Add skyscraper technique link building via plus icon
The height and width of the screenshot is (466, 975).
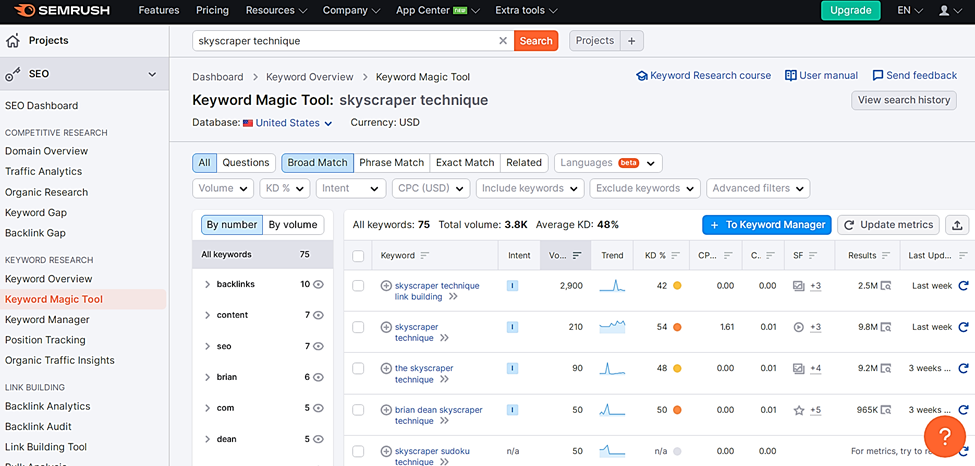(386, 286)
